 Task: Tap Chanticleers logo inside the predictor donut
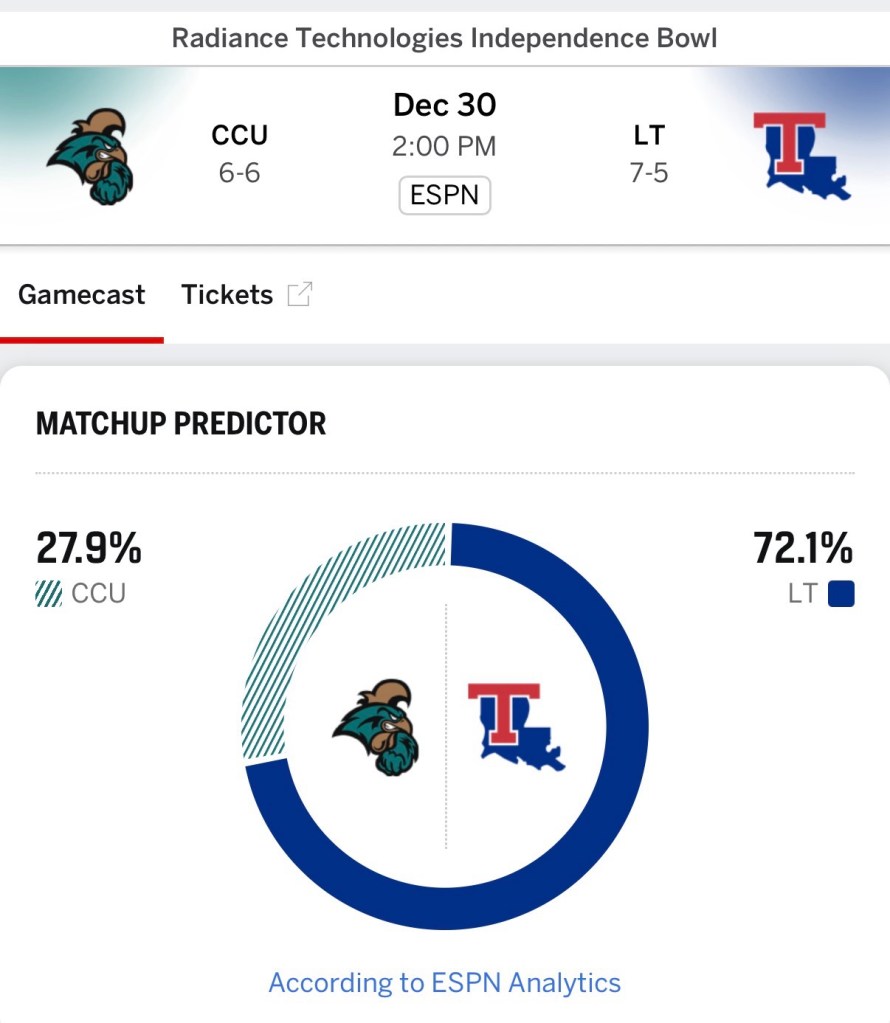[x=376, y=727]
